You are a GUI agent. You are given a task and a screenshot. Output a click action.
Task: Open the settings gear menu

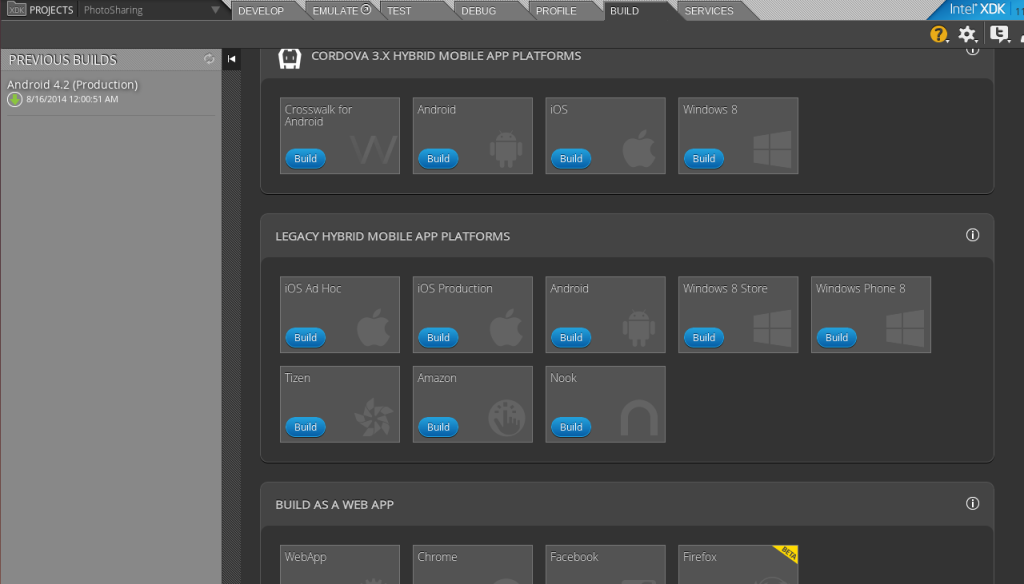pos(967,34)
